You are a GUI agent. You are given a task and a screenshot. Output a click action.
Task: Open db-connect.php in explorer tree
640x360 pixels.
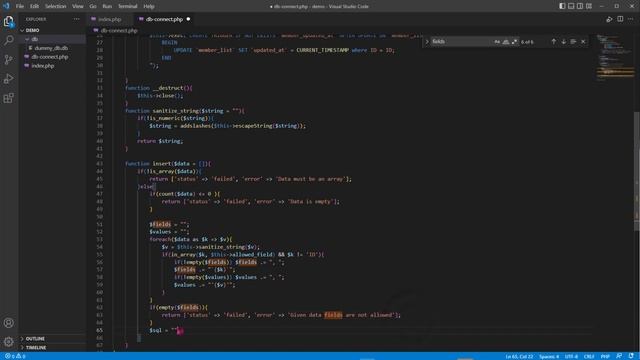pyautogui.click(x=49, y=57)
